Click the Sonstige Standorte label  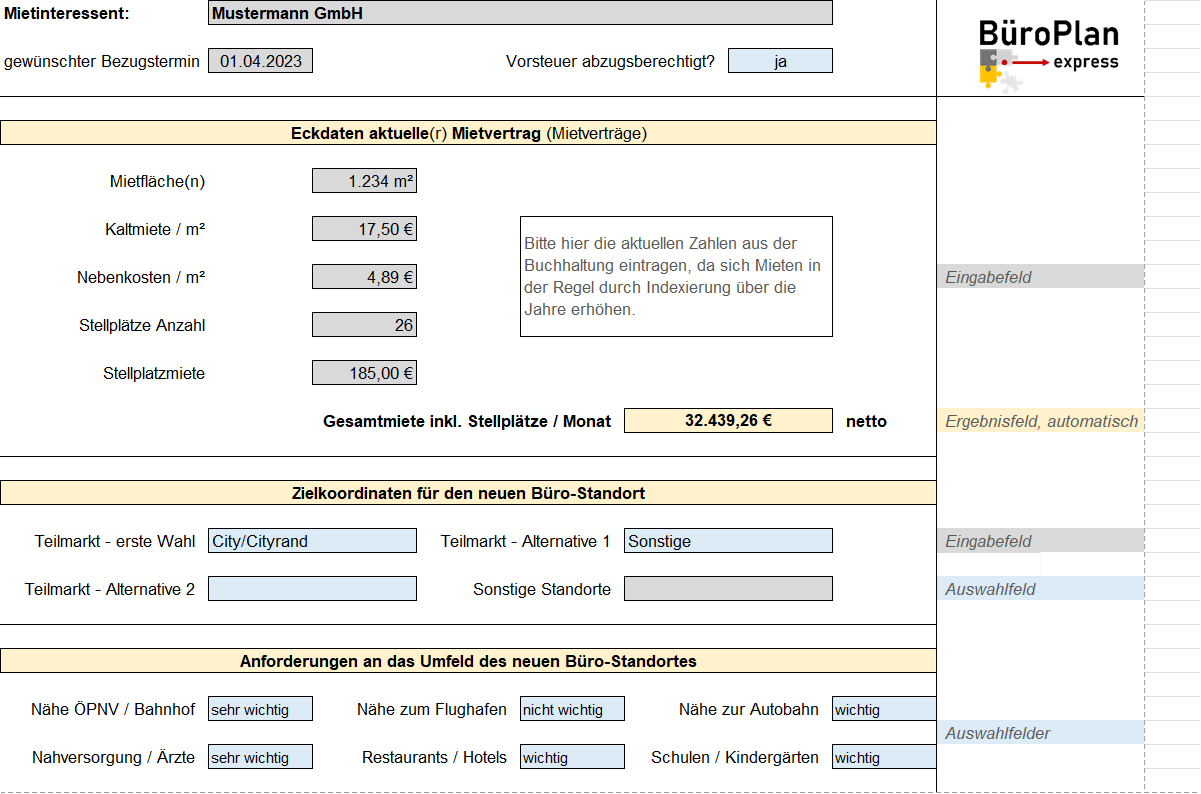click(542, 589)
